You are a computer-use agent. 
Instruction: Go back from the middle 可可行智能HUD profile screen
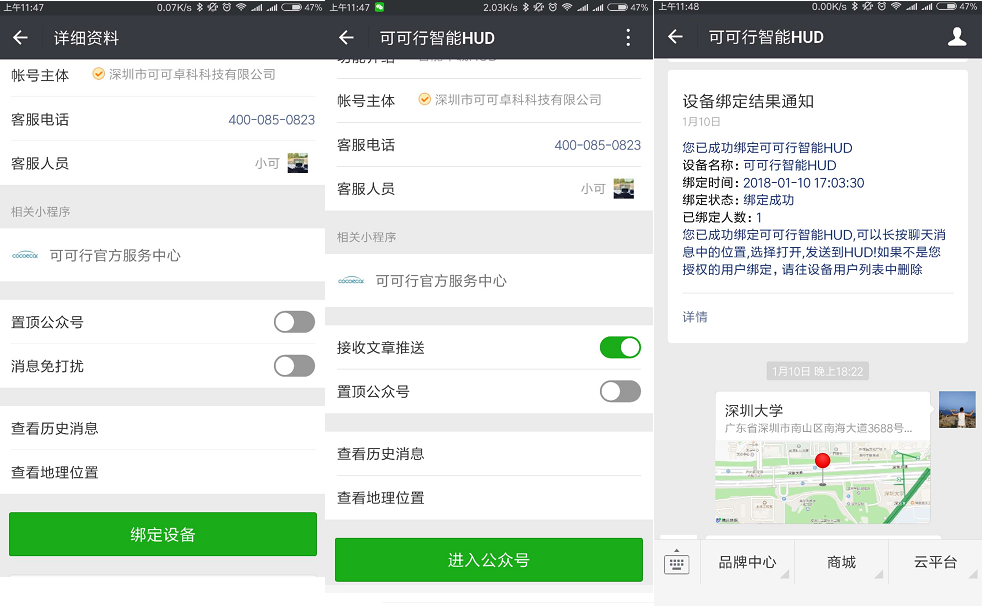(346, 38)
